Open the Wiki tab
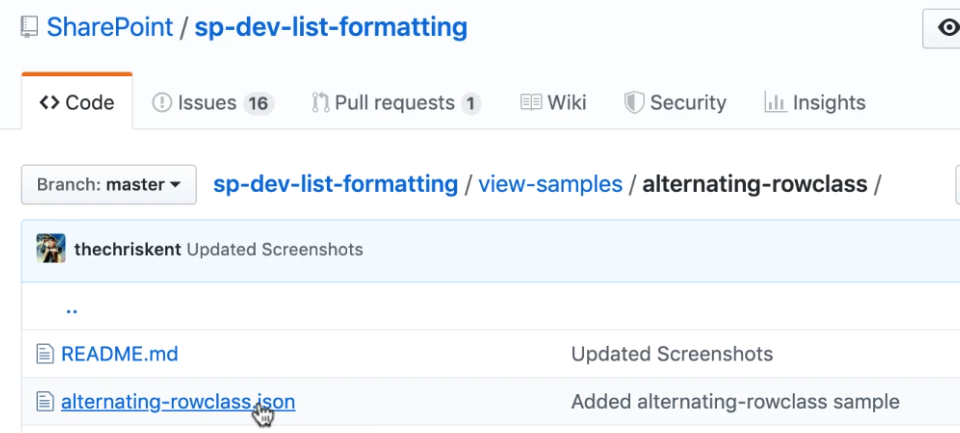This screenshot has height=433, width=960. pyautogui.click(x=553, y=102)
